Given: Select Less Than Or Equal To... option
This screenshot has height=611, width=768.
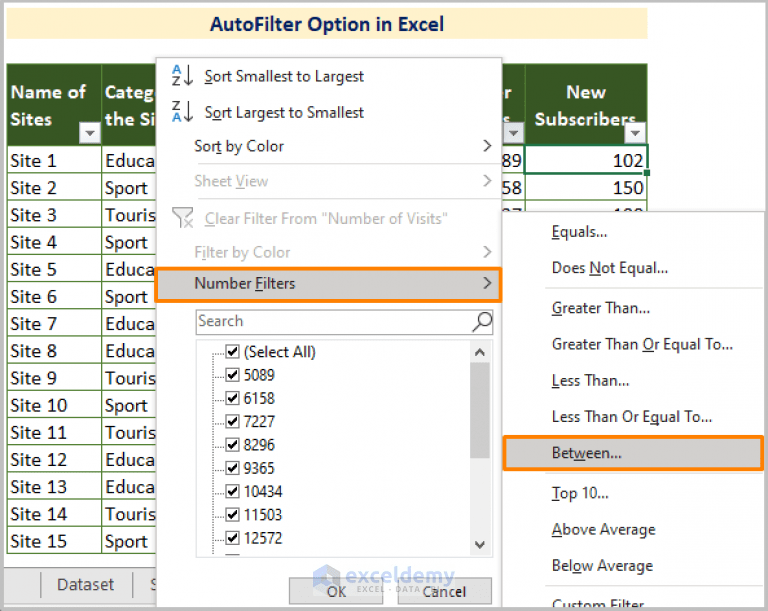Looking at the screenshot, I should (x=632, y=417).
